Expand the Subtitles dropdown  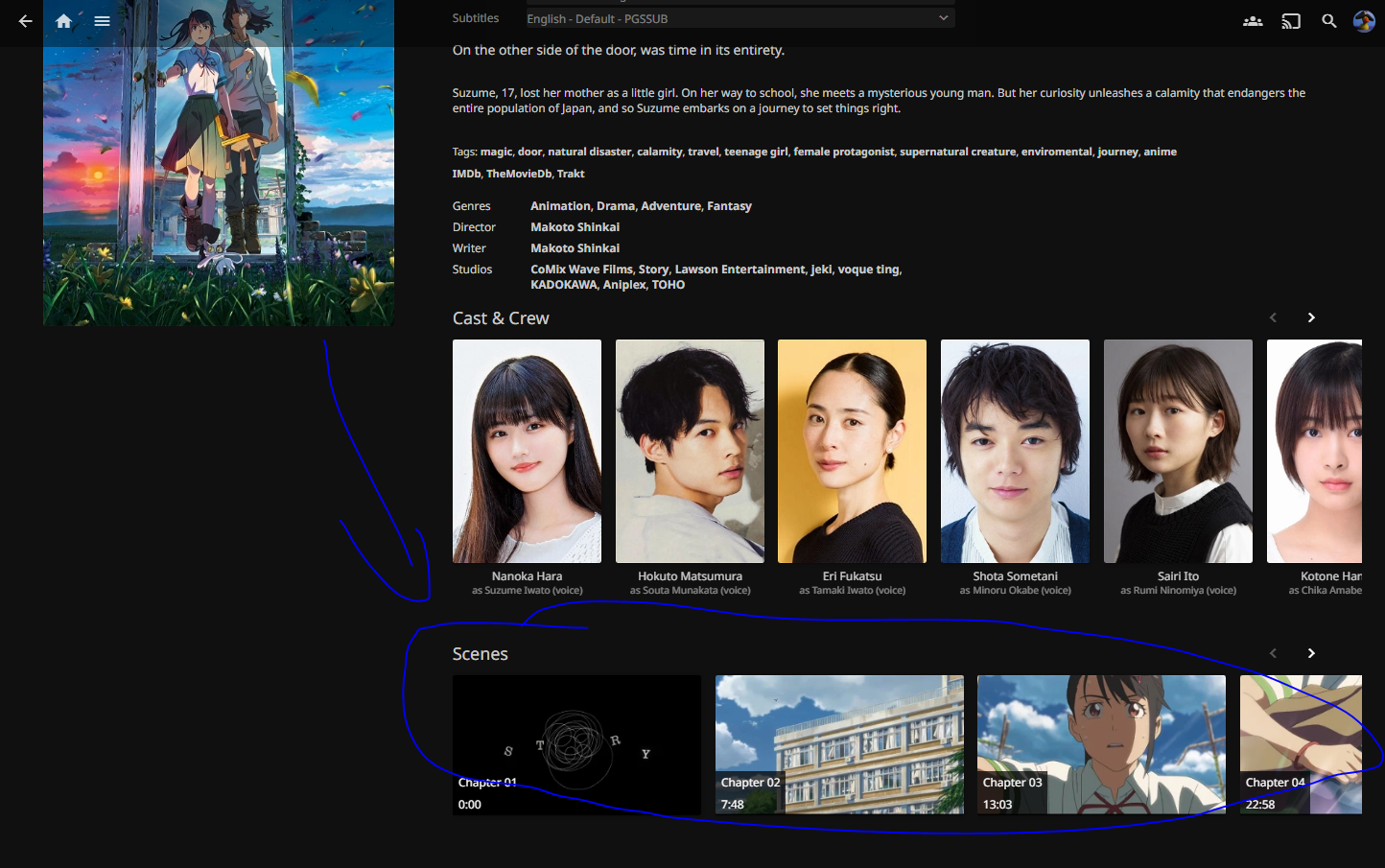point(739,18)
